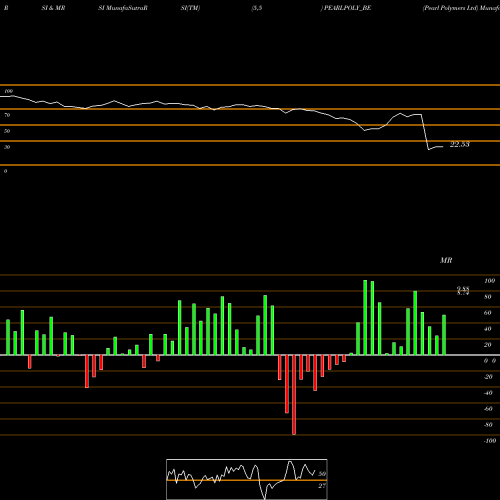500x500 pixels.
Task: Click the Pearl Polymers Ltd title text
Action: click(450, 8)
